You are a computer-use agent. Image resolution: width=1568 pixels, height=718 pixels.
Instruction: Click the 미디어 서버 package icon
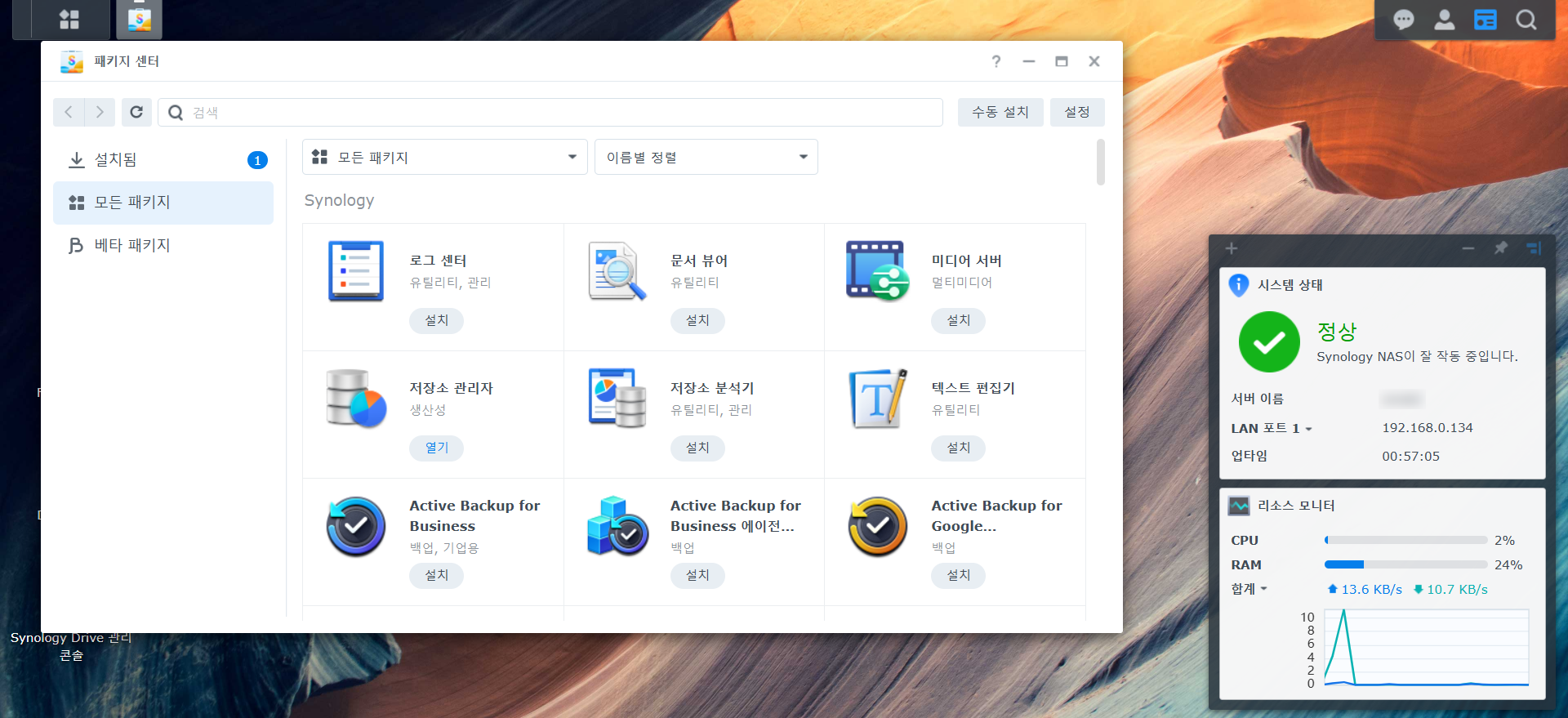(x=878, y=271)
